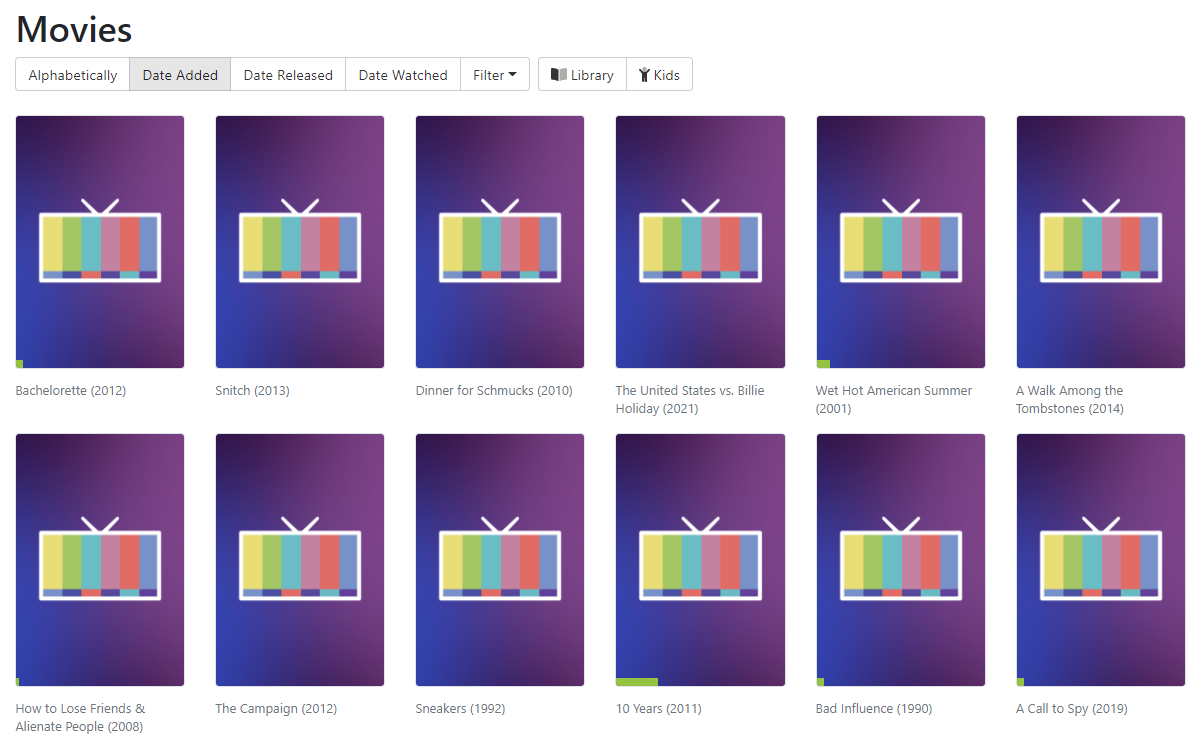Open the Bachelorette (2012) TV poster
The image size is (1202, 744).
coord(100,242)
